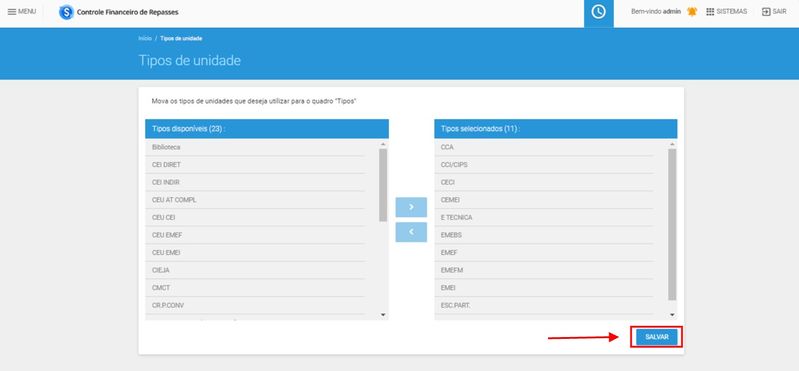
Task: Click down arrow of available types scrollbar
Action: coord(383,315)
